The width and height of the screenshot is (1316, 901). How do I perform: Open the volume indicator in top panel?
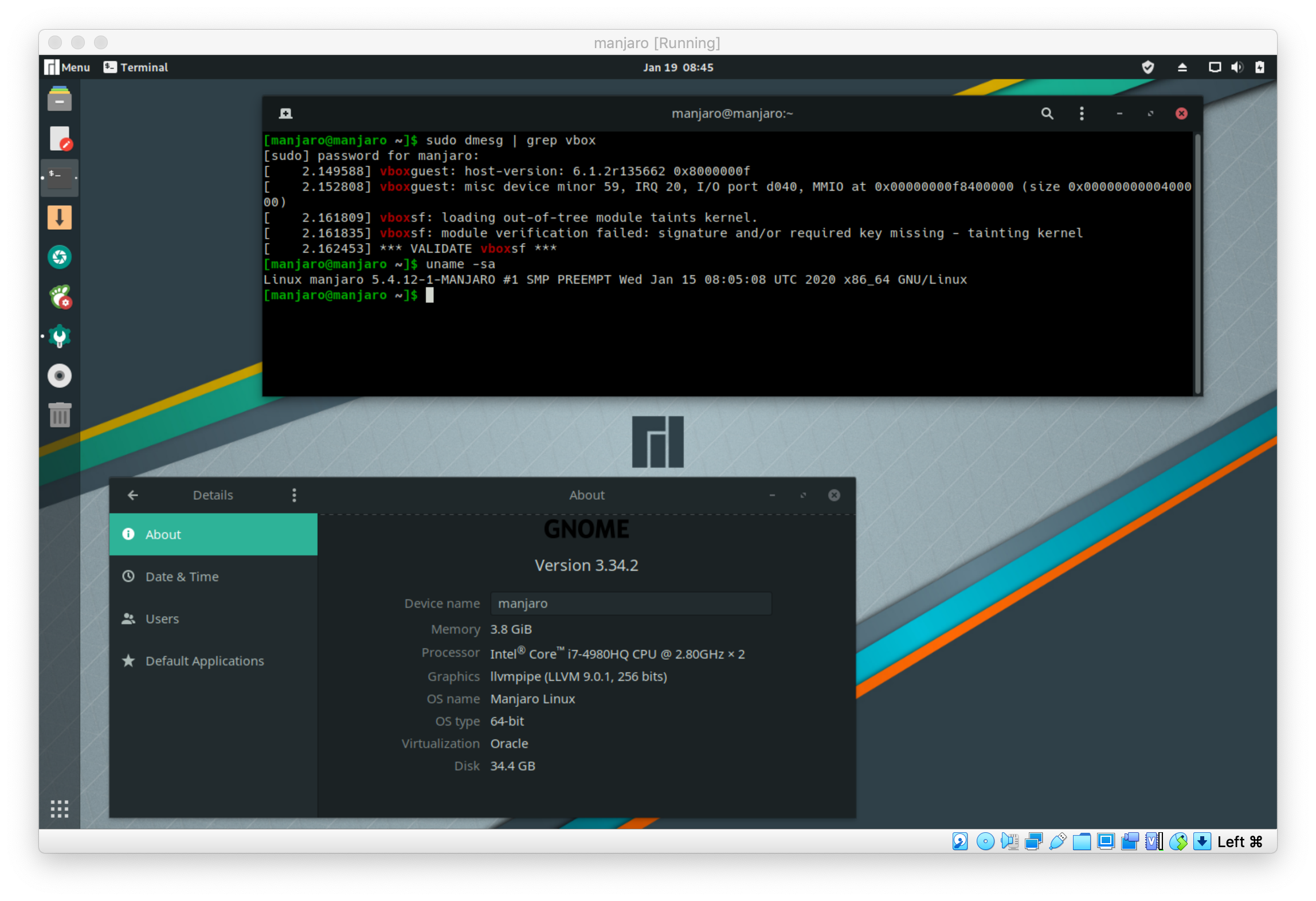(x=1237, y=67)
